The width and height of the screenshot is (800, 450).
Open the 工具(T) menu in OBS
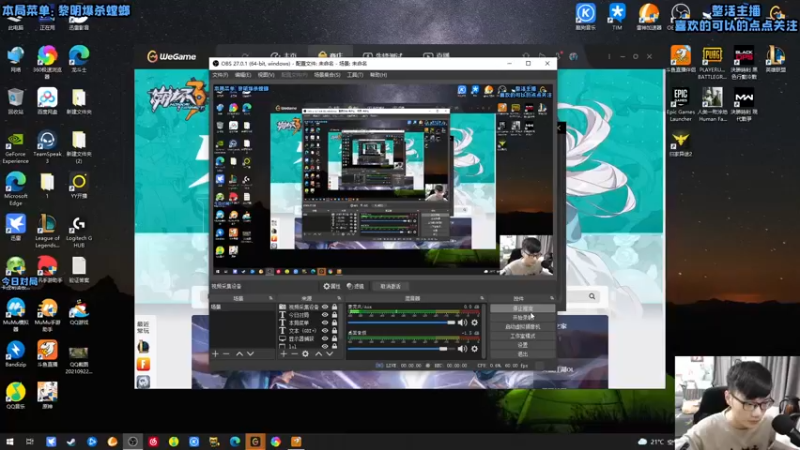tap(355, 75)
